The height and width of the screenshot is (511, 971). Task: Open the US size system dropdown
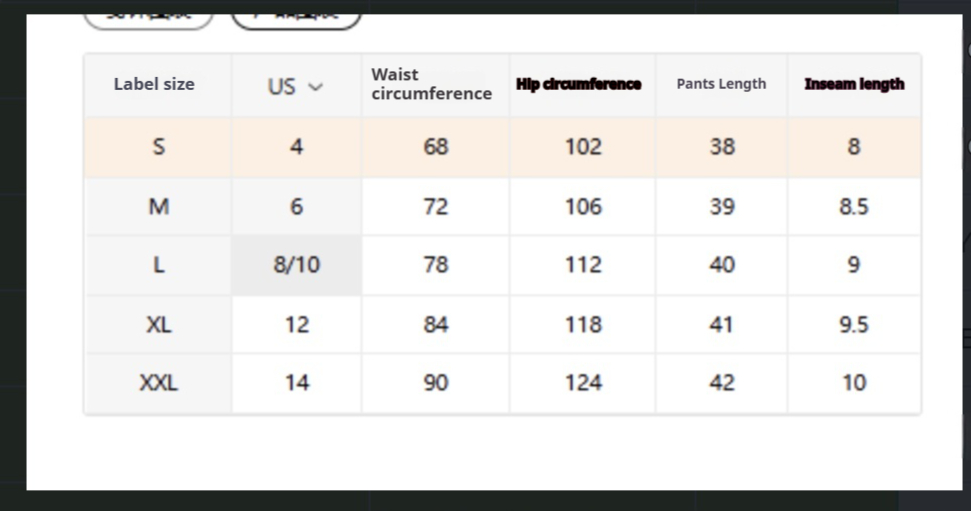[x=295, y=86]
